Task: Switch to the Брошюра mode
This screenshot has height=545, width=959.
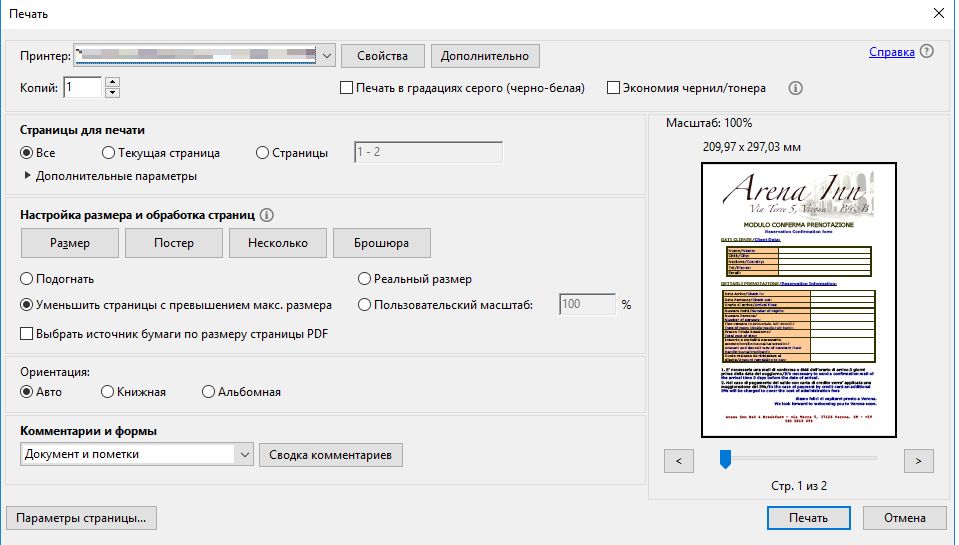Action: [382, 243]
